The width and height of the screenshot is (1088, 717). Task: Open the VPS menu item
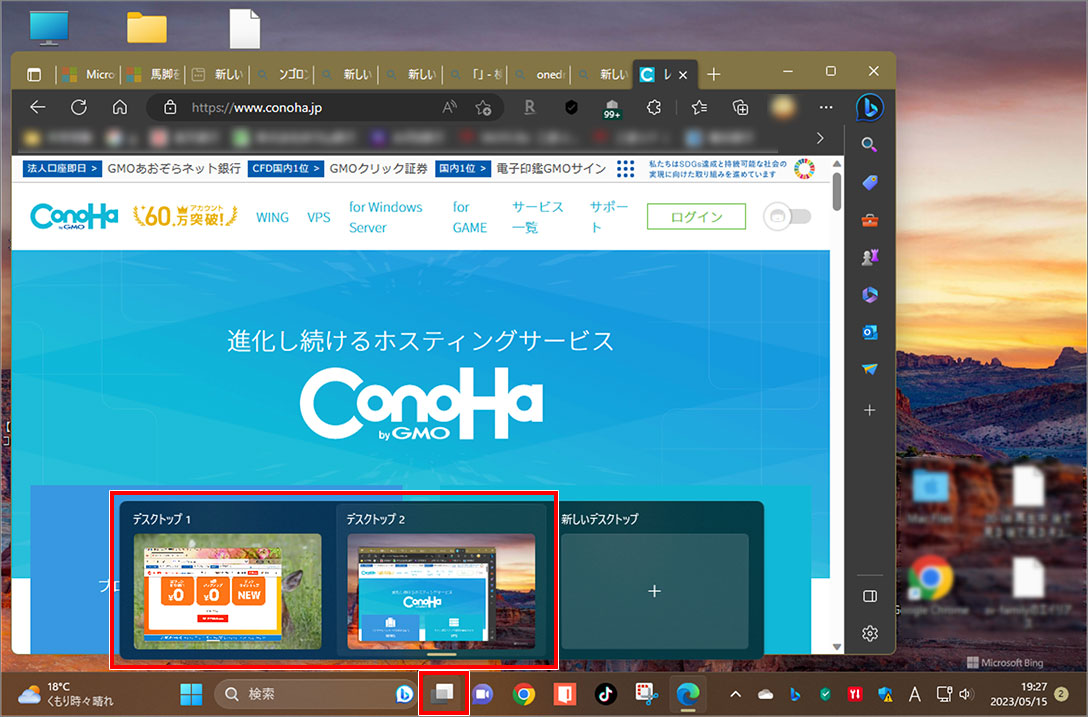pos(318,217)
